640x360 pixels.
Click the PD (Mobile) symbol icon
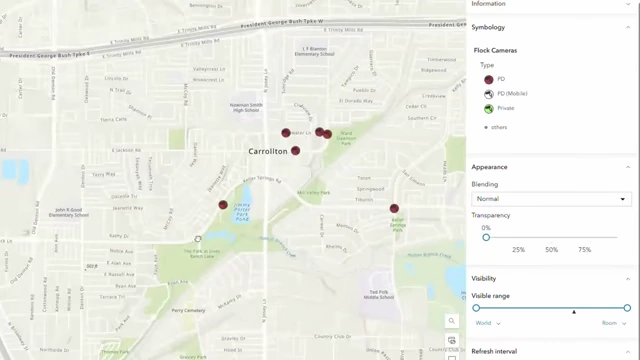[x=489, y=94]
